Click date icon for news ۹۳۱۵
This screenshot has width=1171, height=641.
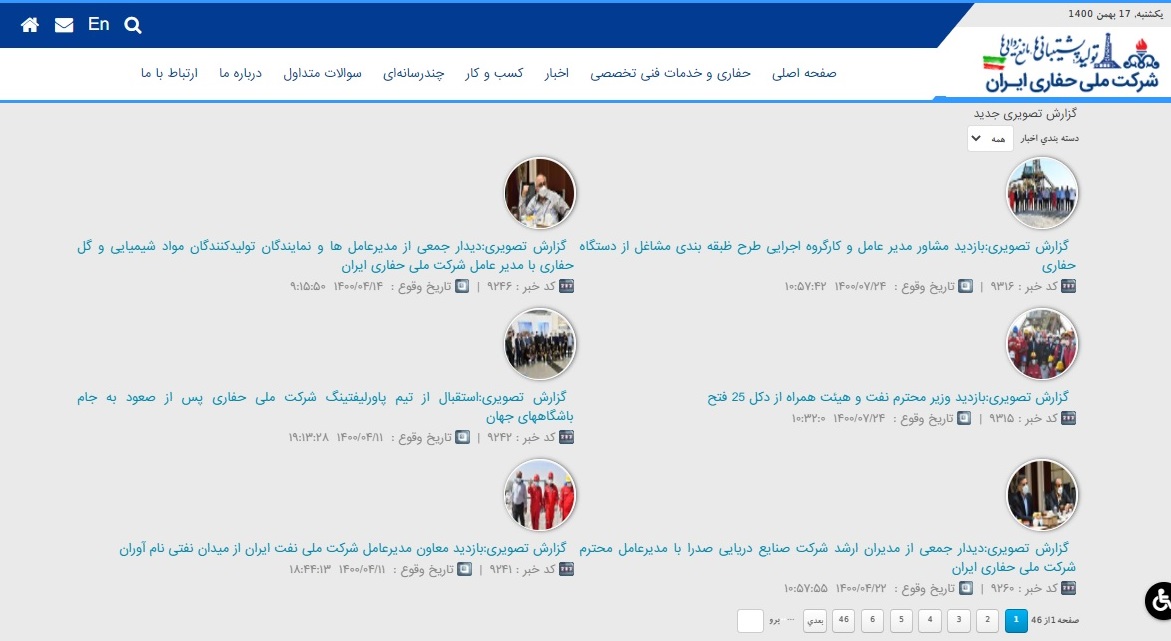pos(964,418)
